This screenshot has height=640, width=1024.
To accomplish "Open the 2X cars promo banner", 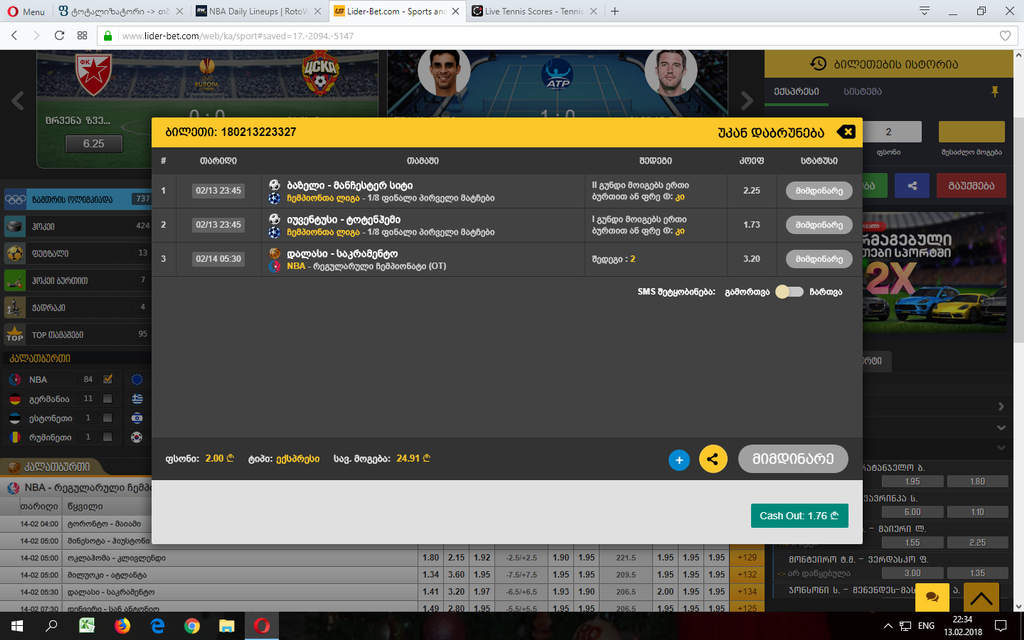I will click(935, 272).
